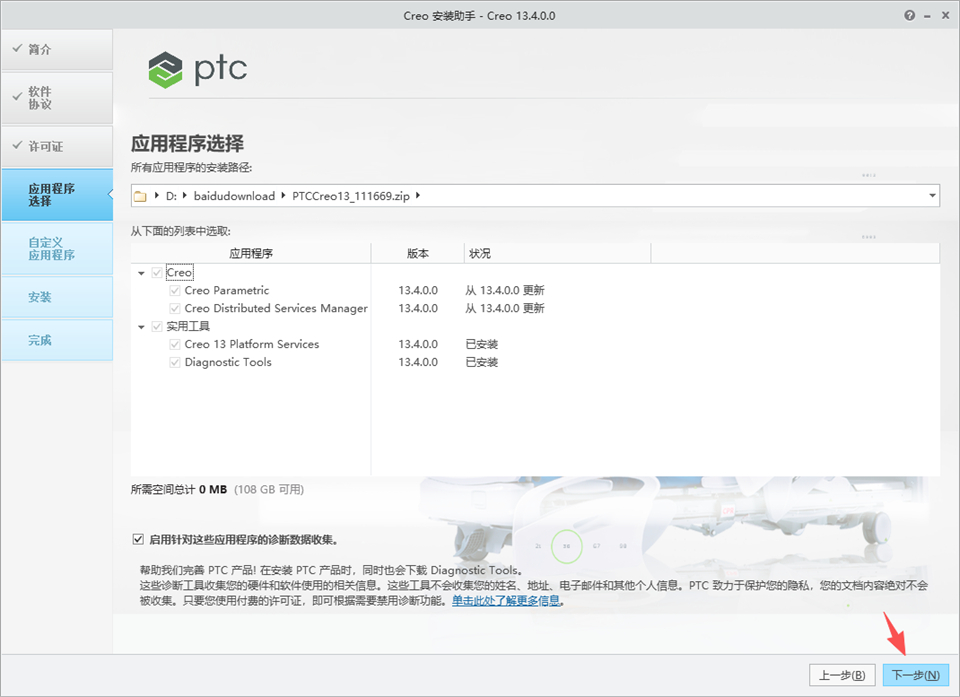
Task: Go to the 许可证 step
Action: (57, 146)
